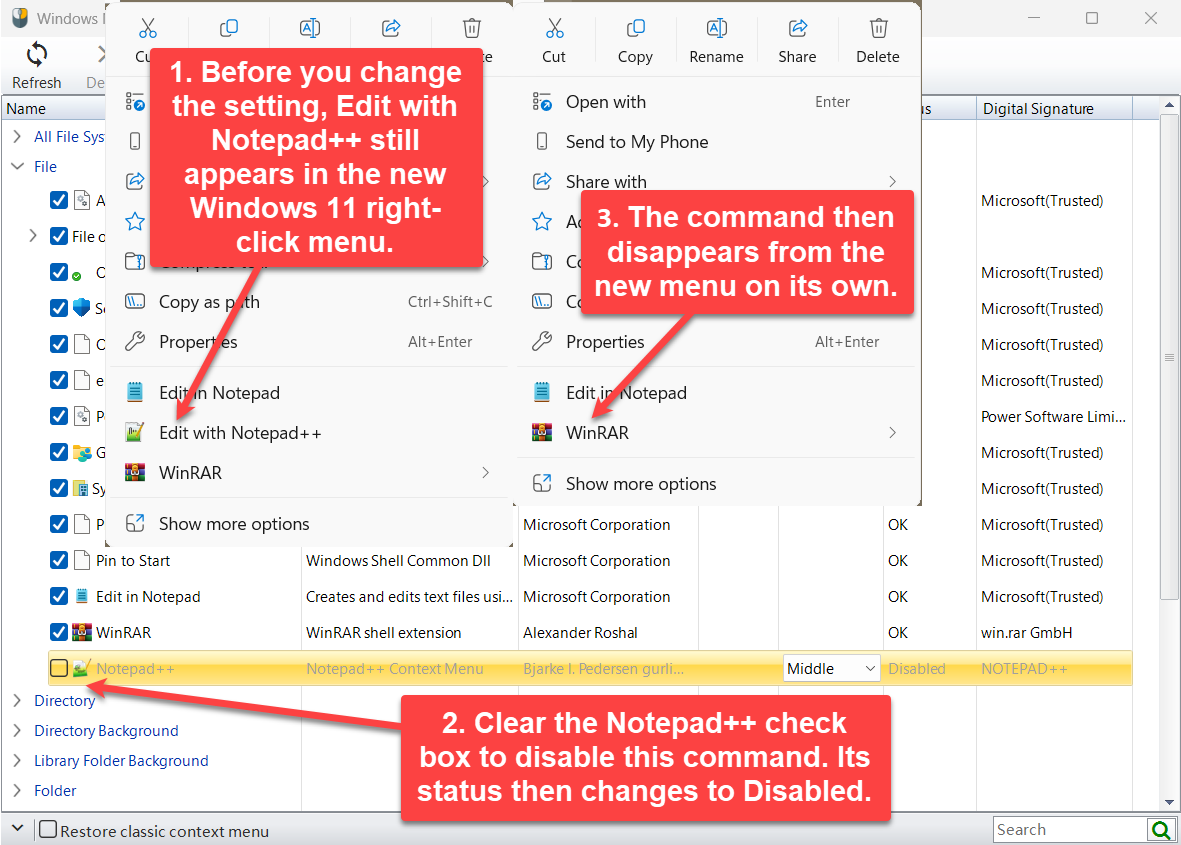This screenshot has height=845, width=1181.
Task: Expand the Folder tree node
Action: coord(17,791)
